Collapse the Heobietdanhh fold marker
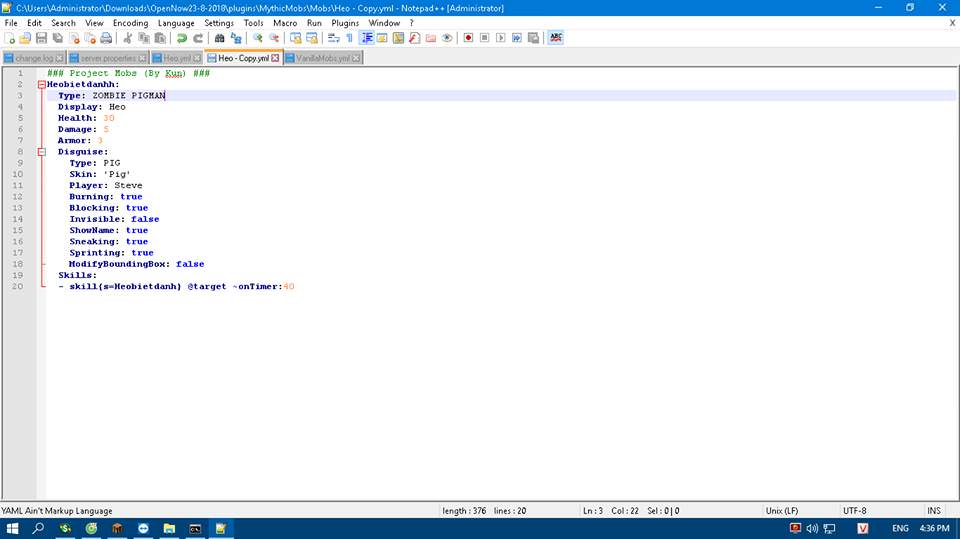This screenshot has height=539, width=960. [x=41, y=85]
